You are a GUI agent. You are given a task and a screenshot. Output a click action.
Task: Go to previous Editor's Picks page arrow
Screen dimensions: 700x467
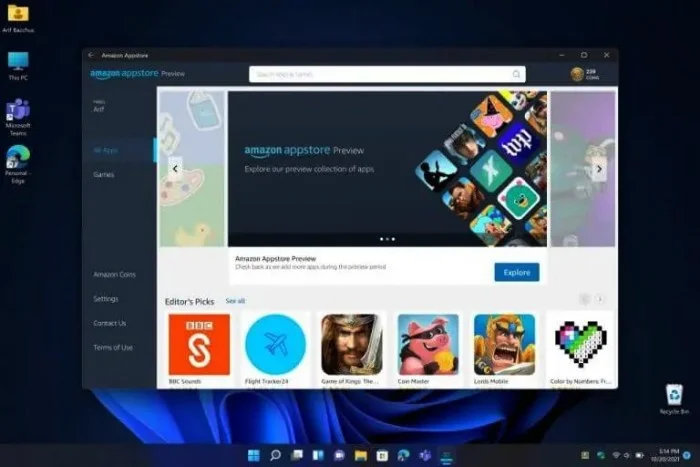click(x=584, y=299)
